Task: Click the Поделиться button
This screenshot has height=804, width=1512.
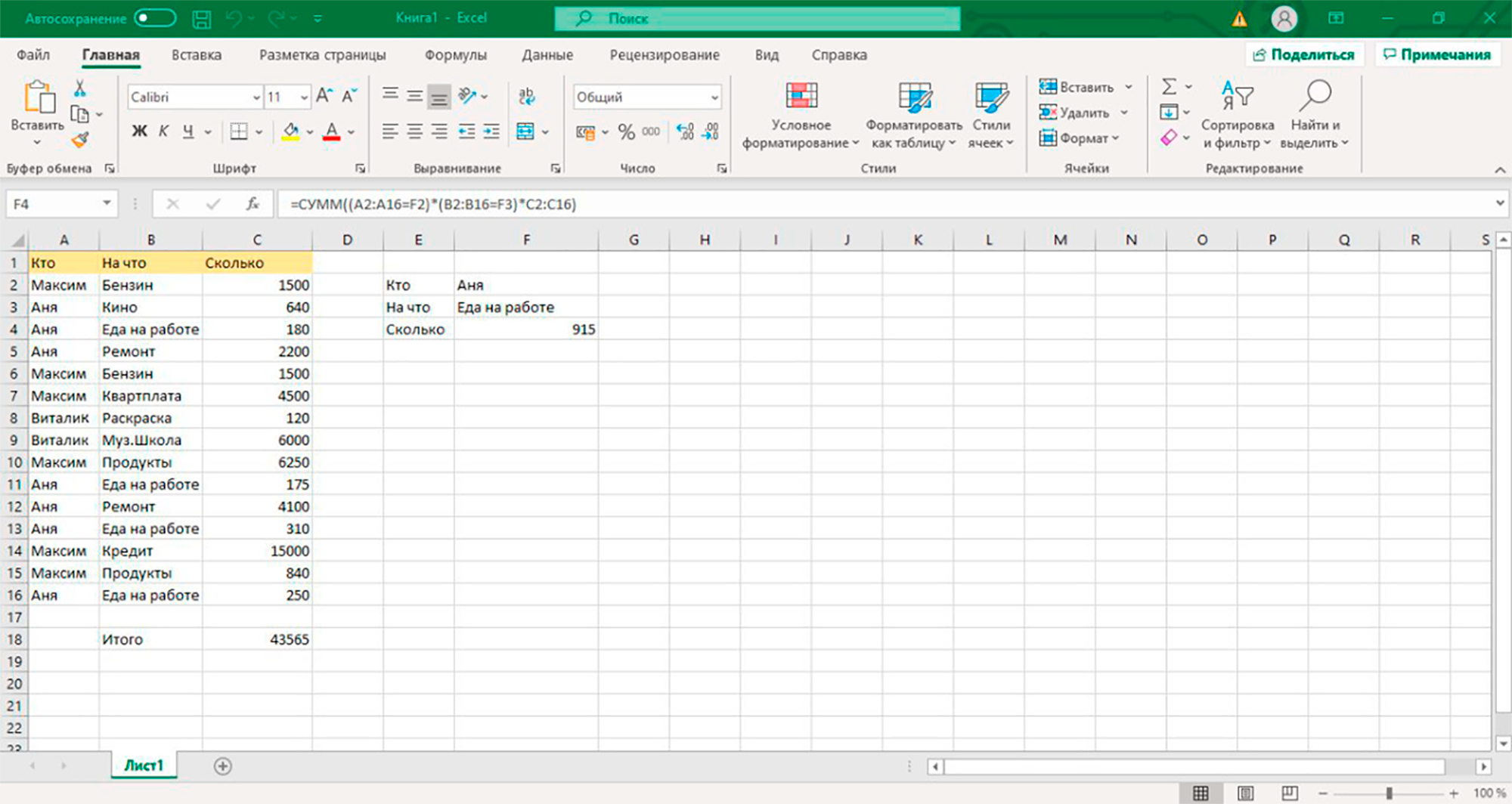Action: (x=1304, y=54)
